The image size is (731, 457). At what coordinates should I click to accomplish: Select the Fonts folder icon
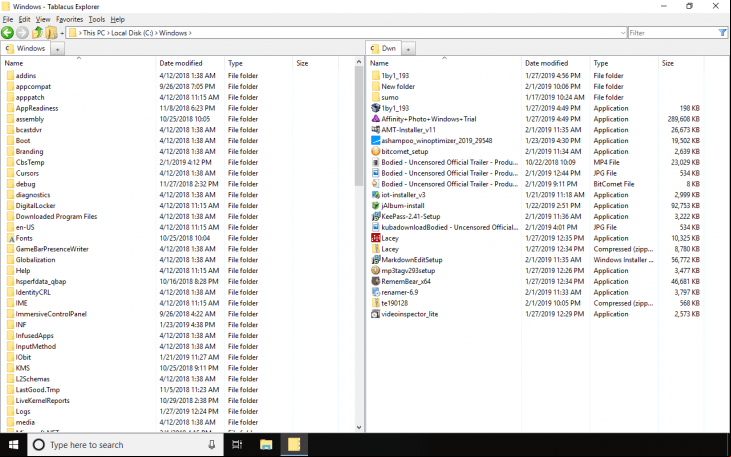(x=11, y=238)
